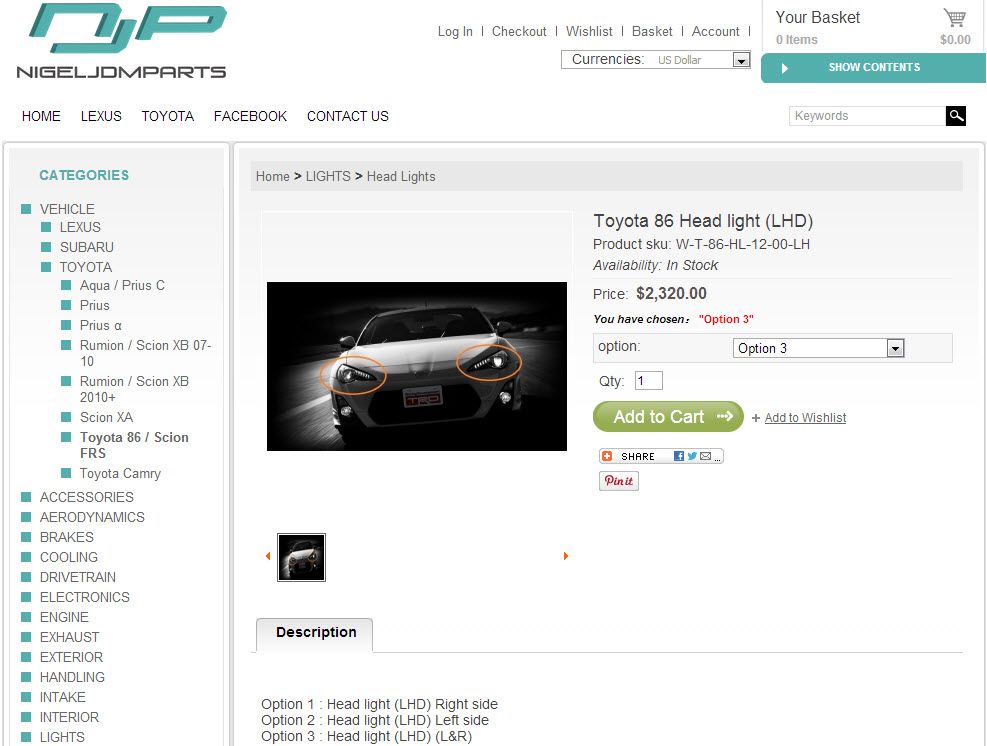Click the Qty input box
Image resolution: width=987 pixels, height=746 pixels.
[648, 381]
